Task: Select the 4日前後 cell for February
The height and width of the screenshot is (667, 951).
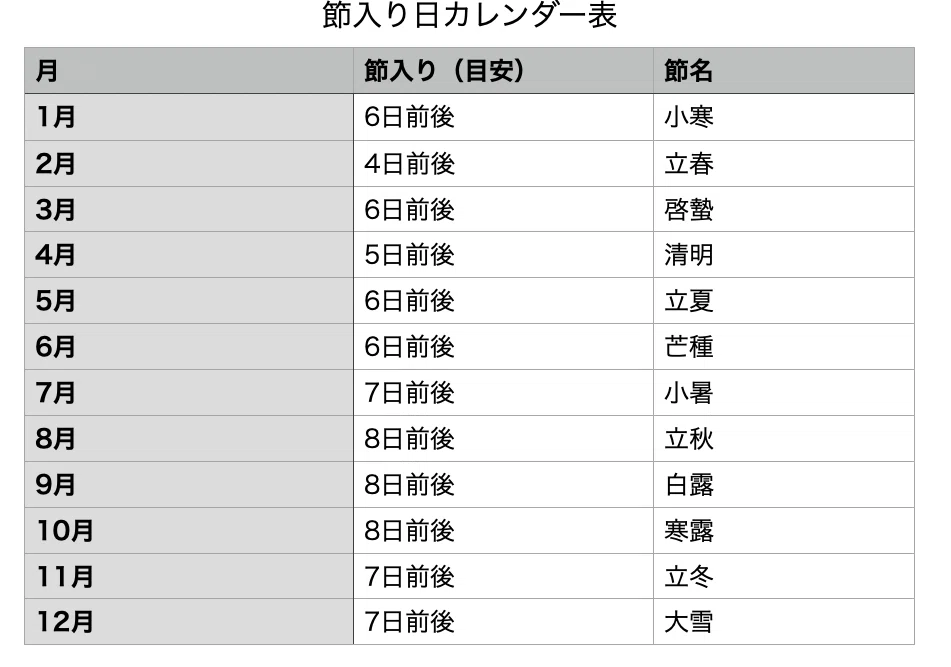Action: 503,164
